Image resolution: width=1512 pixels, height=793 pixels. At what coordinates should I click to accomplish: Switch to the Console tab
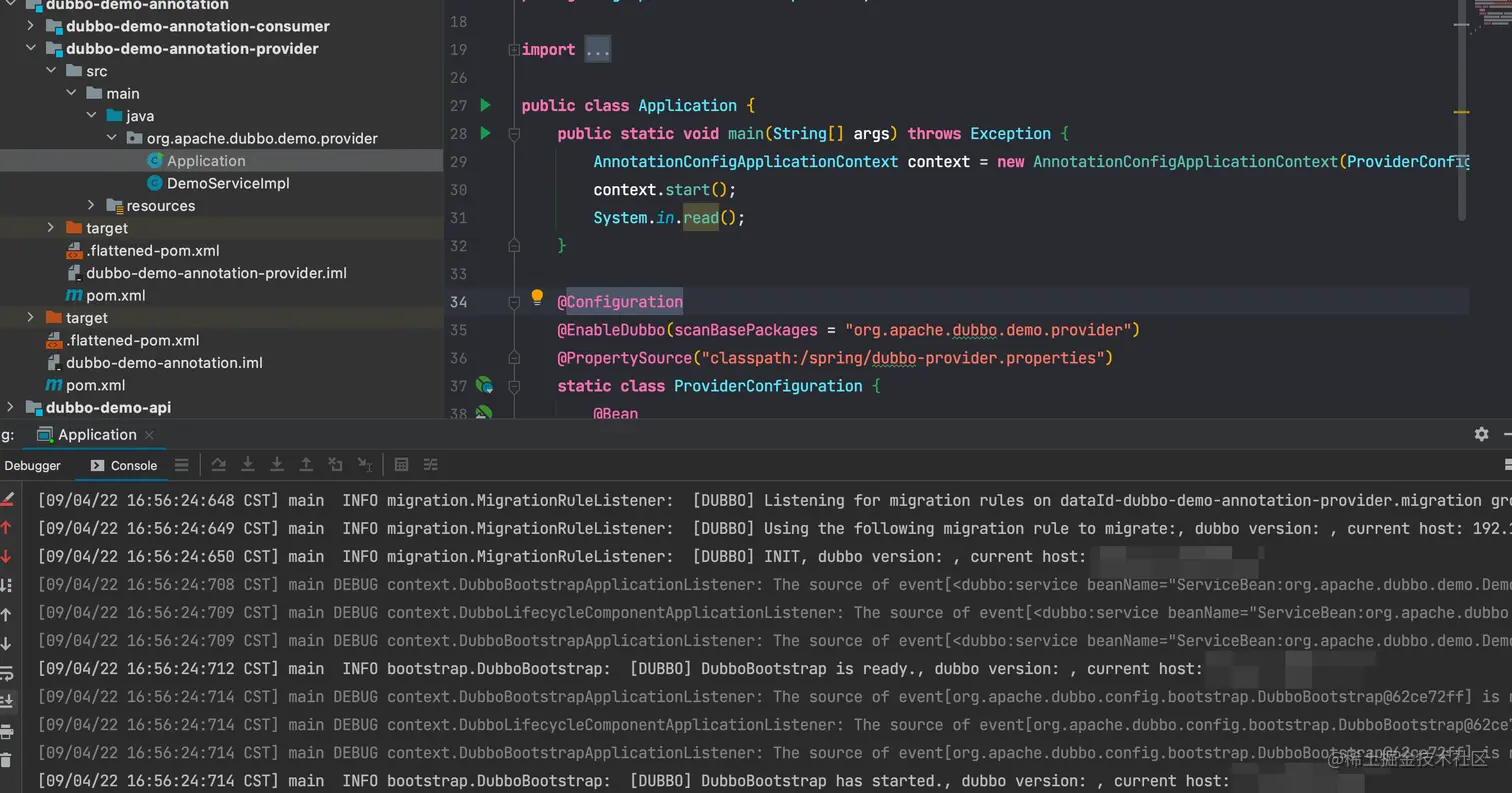124,465
